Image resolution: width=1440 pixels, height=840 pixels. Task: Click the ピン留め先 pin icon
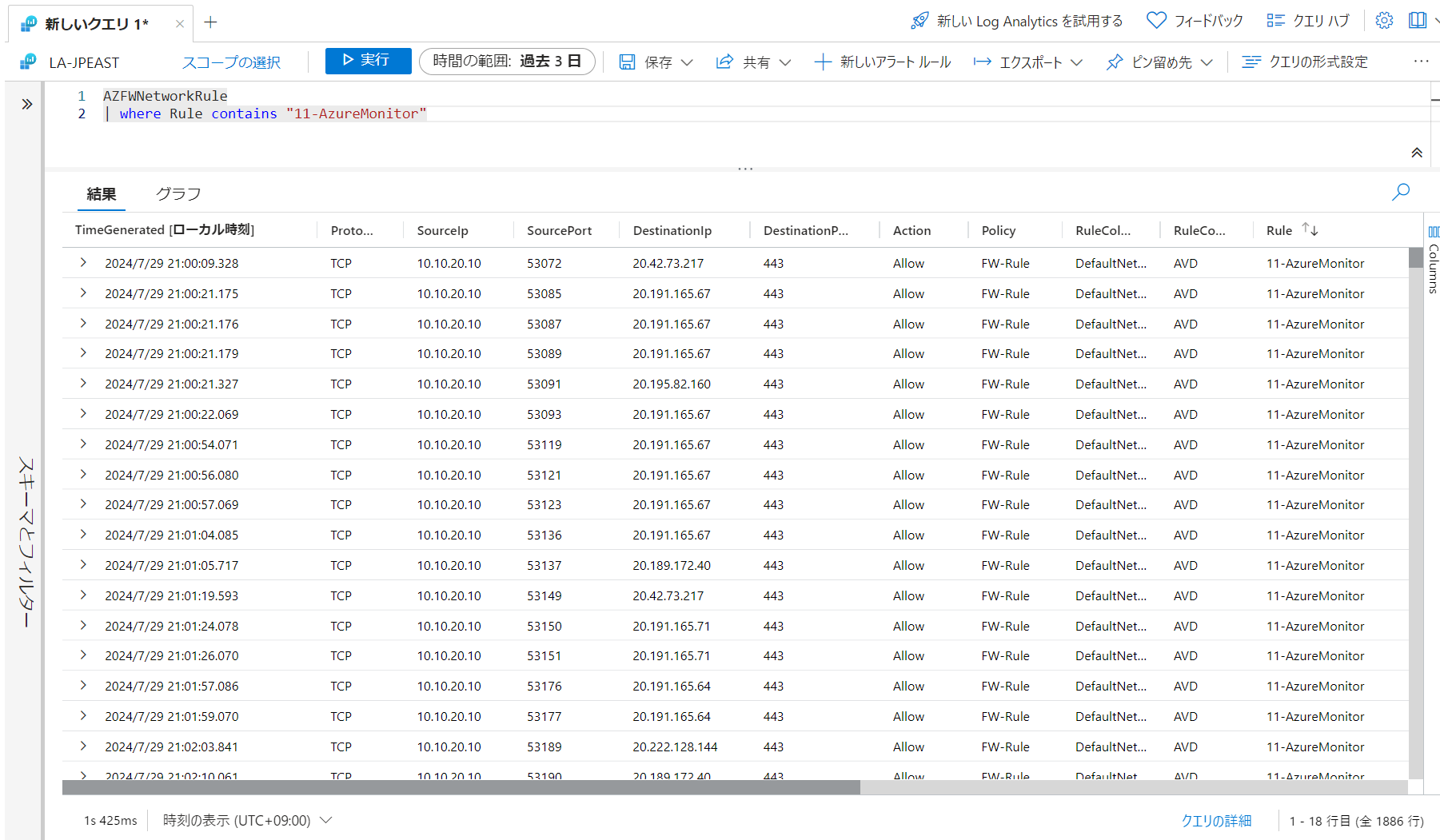tap(1114, 62)
